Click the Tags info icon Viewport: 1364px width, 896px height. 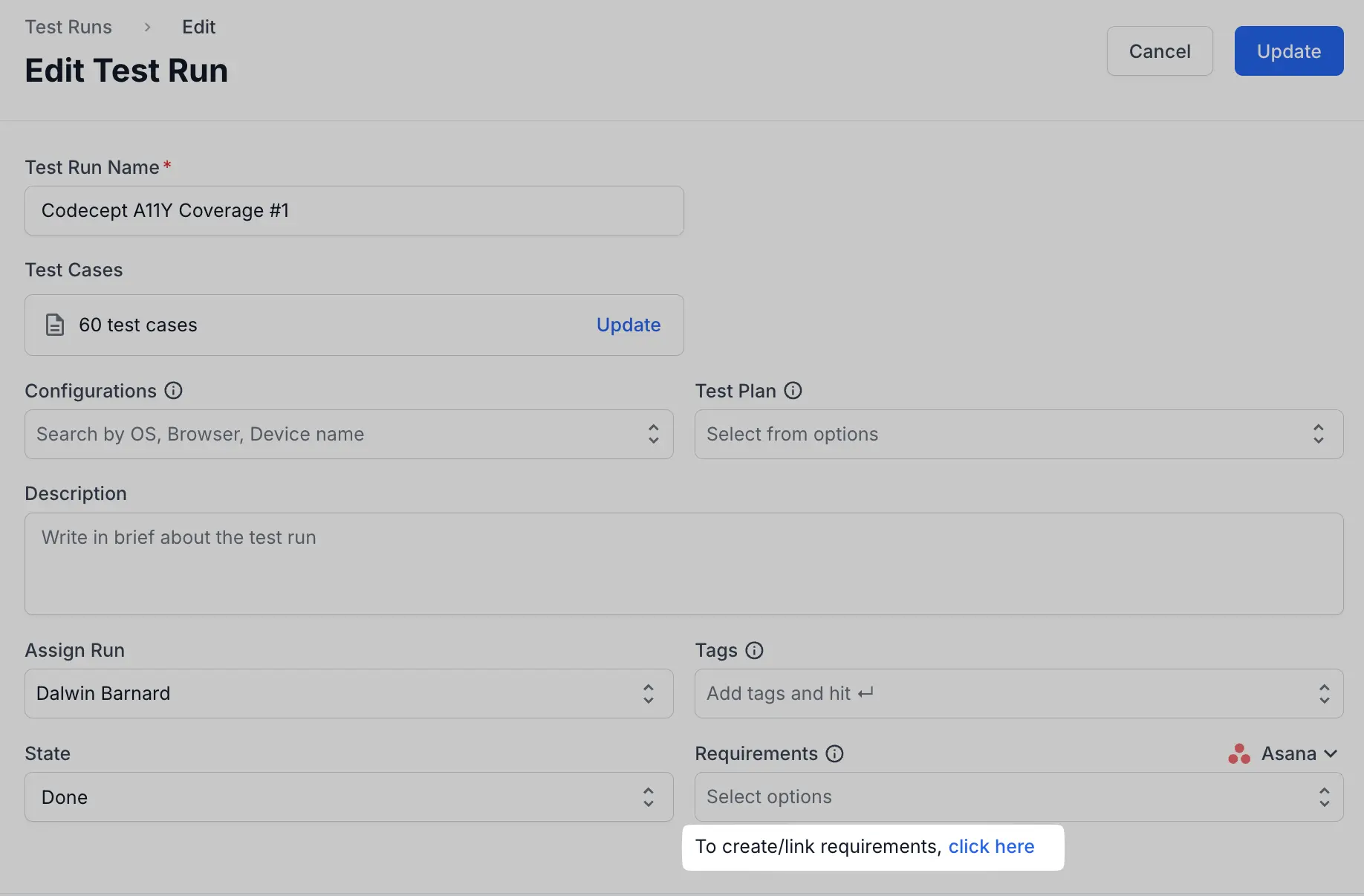click(754, 651)
